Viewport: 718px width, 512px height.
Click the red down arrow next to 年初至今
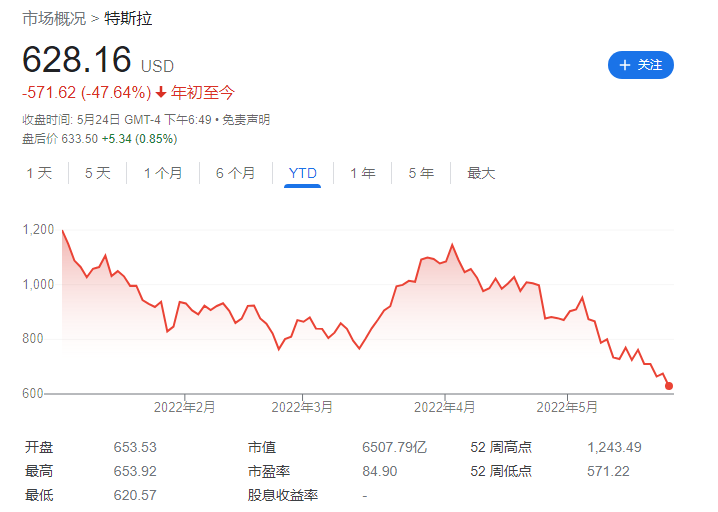pyautogui.click(x=161, y=93)
